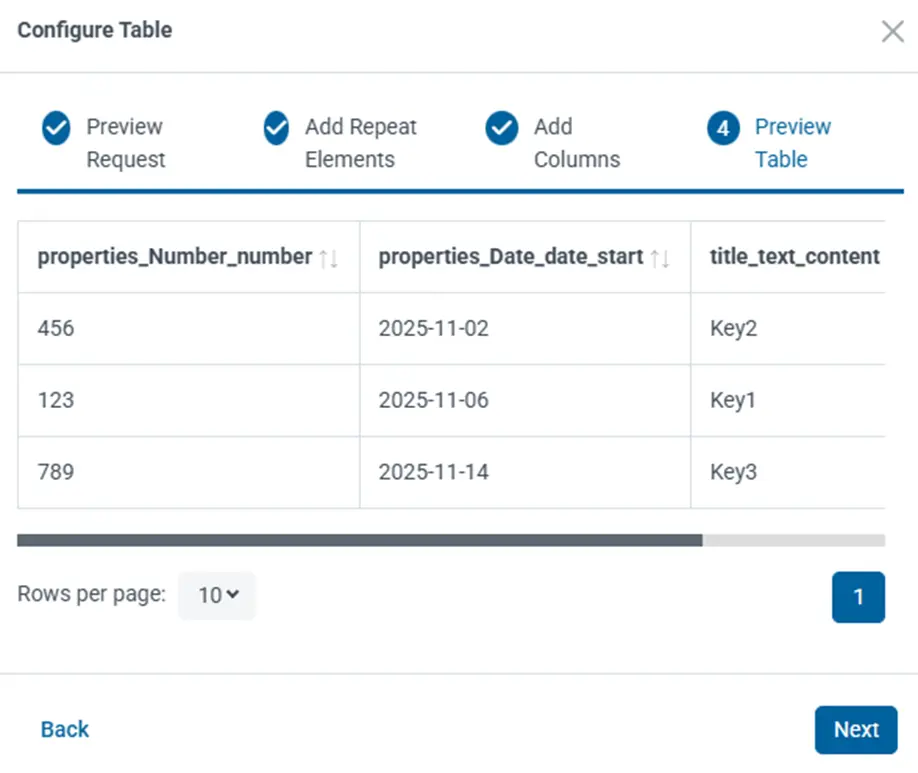Click the Key3 table cell

[733, 472]
